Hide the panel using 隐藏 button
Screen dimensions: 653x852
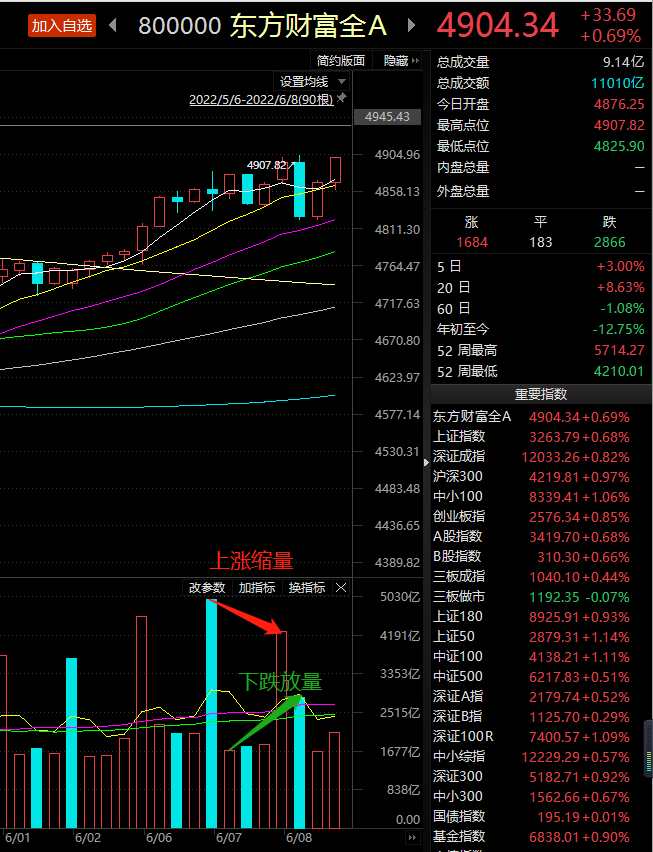[x=400, y=60]
